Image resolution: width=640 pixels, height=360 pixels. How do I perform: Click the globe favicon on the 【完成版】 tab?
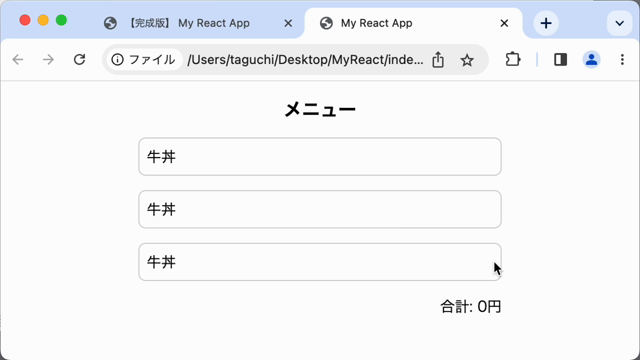click(110, 23)
